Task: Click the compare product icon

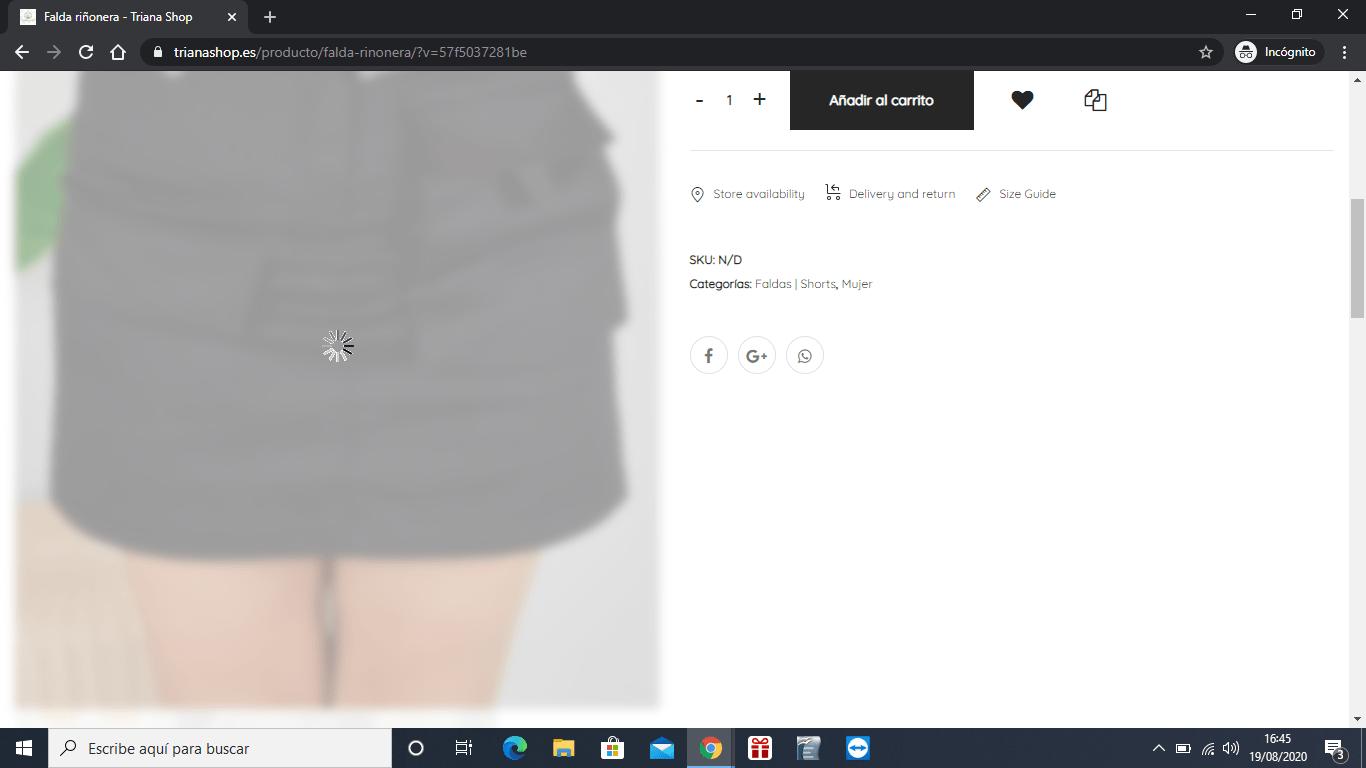Action: pos(1095,100)
